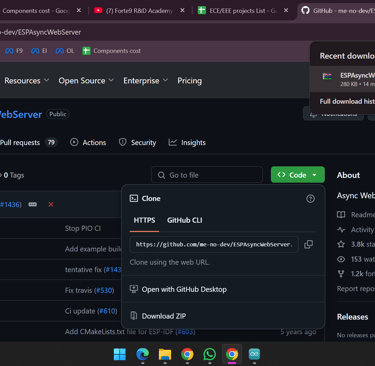Open the Pricing page

pos(189,81)
